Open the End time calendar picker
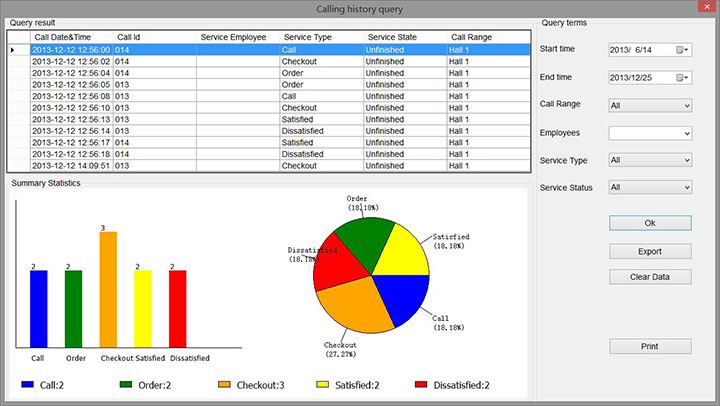The height and width of the screenshot is (406, 720). tap(683, 77)
